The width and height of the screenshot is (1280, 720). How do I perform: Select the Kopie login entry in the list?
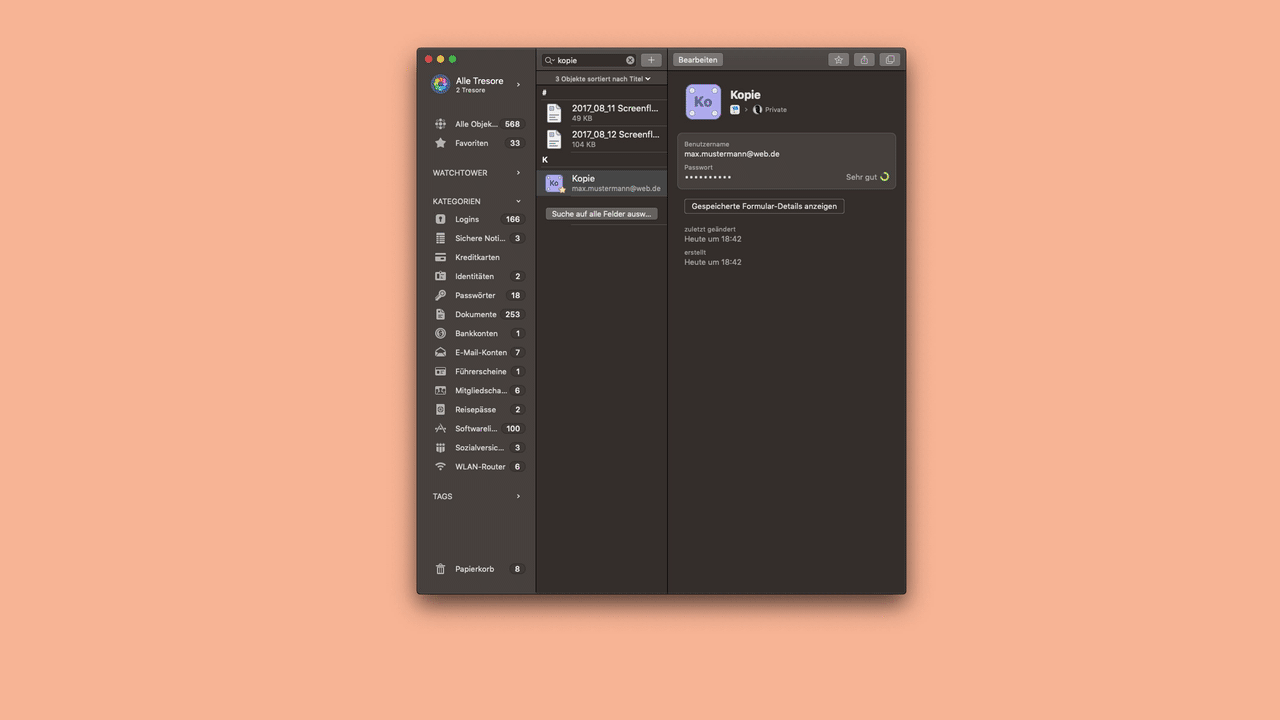point(602,183)
